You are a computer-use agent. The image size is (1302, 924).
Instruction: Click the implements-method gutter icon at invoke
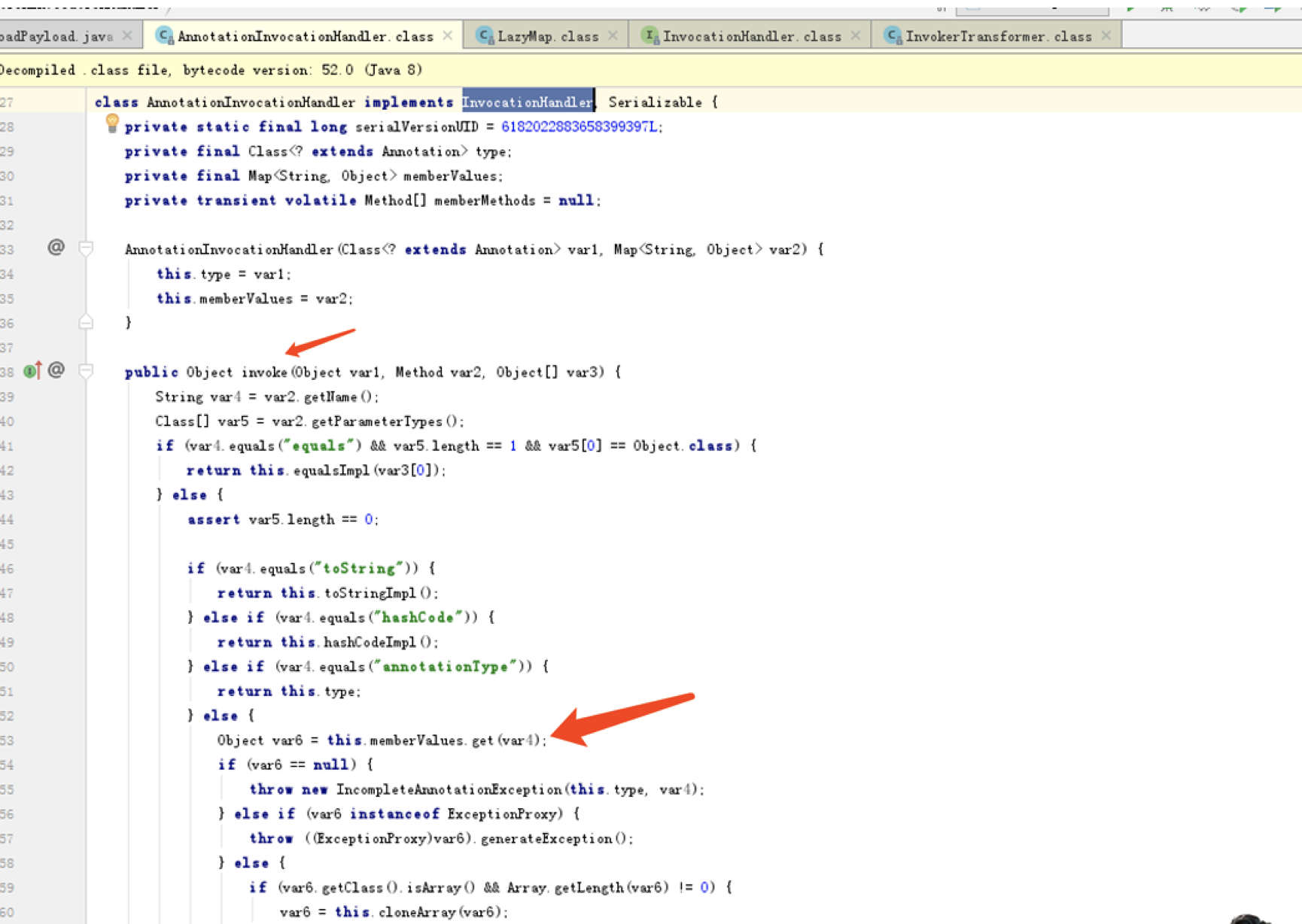click(32, 370)
